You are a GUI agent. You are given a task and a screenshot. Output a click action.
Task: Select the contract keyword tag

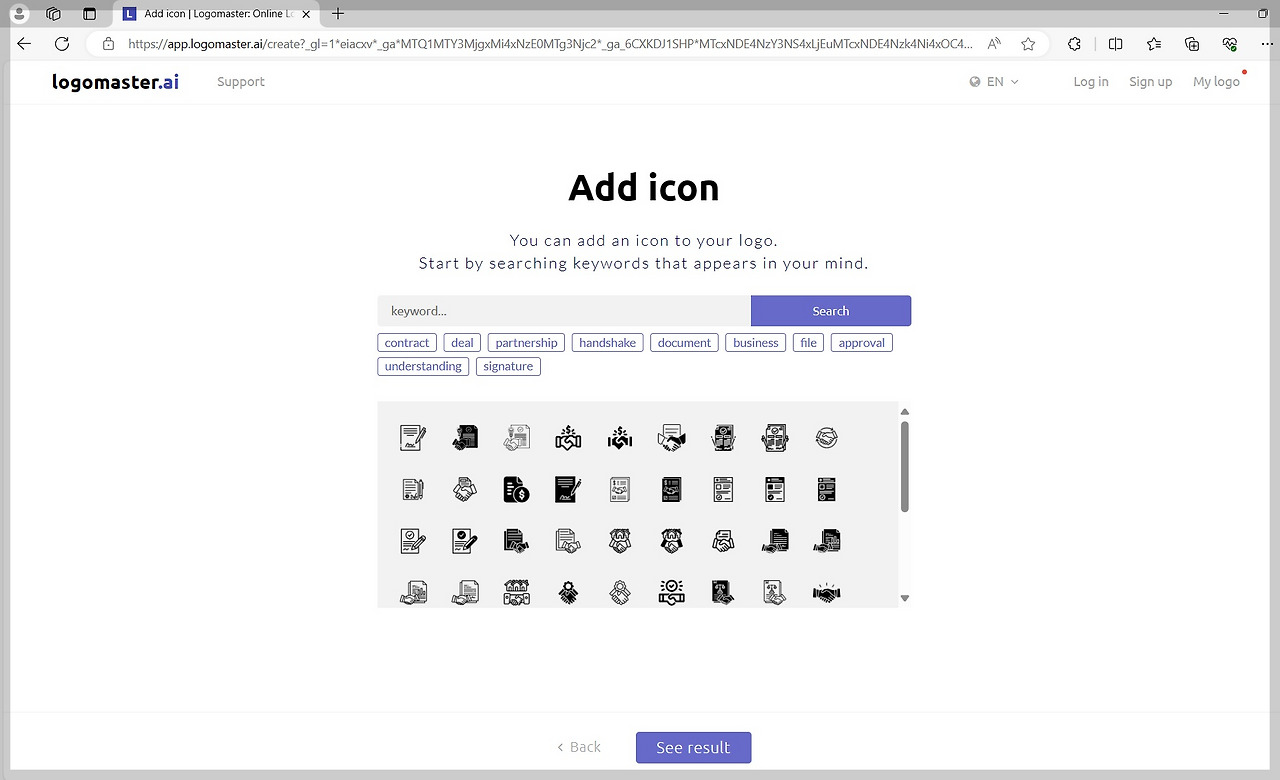[407, 343]
